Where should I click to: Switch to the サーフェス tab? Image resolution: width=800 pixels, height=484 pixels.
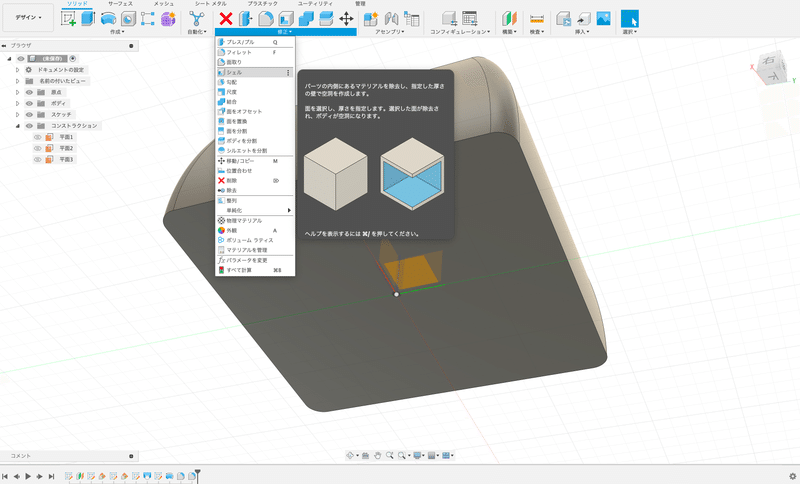tap(120, 4)
